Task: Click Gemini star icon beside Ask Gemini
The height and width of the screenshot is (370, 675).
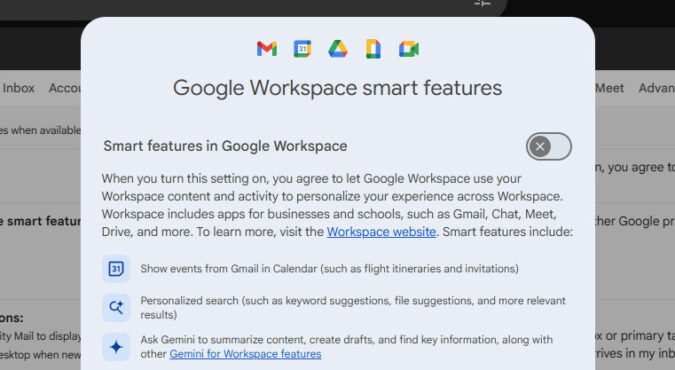Action: [x=116, y=347]
